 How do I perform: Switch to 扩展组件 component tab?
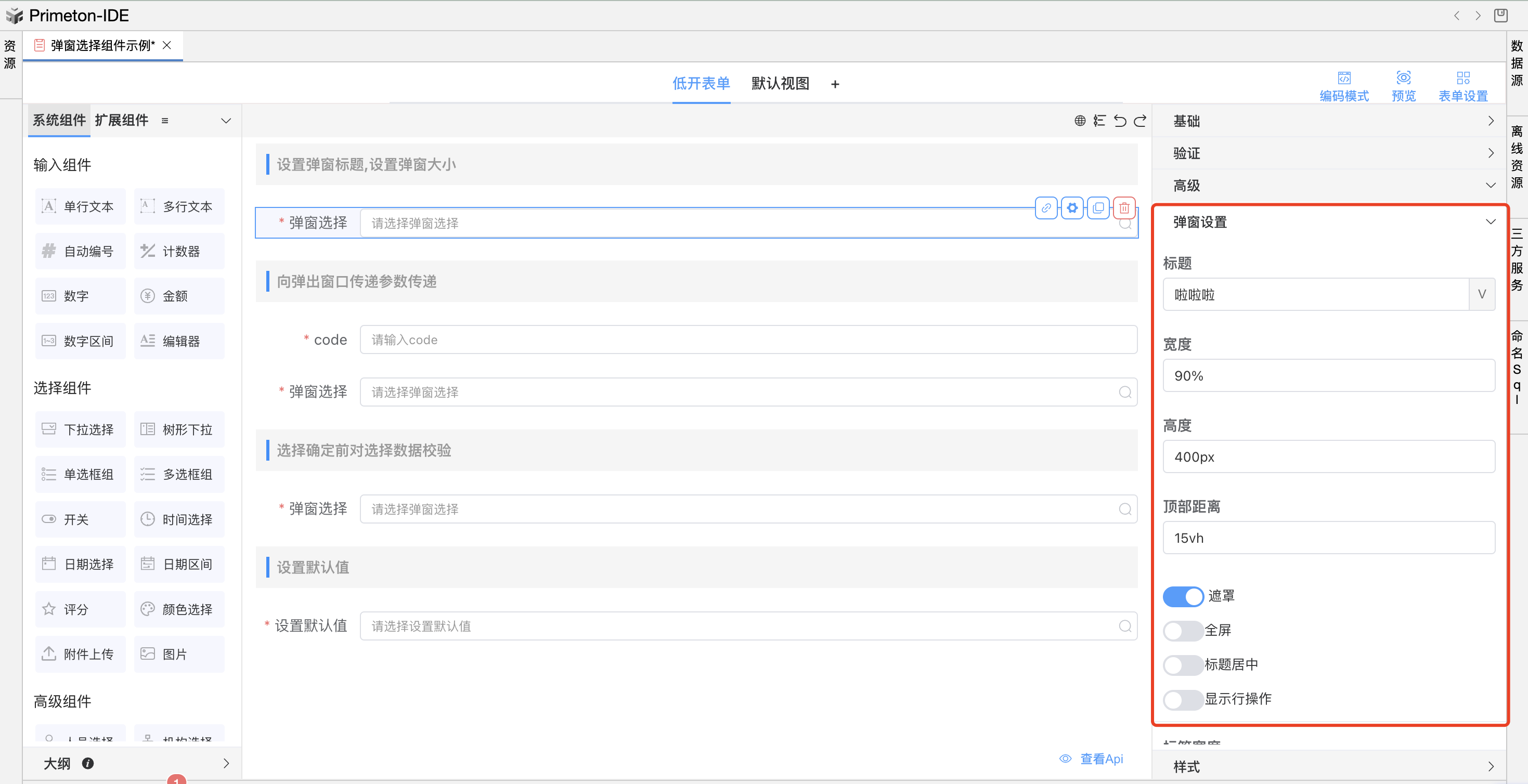(x=121, y=121)
